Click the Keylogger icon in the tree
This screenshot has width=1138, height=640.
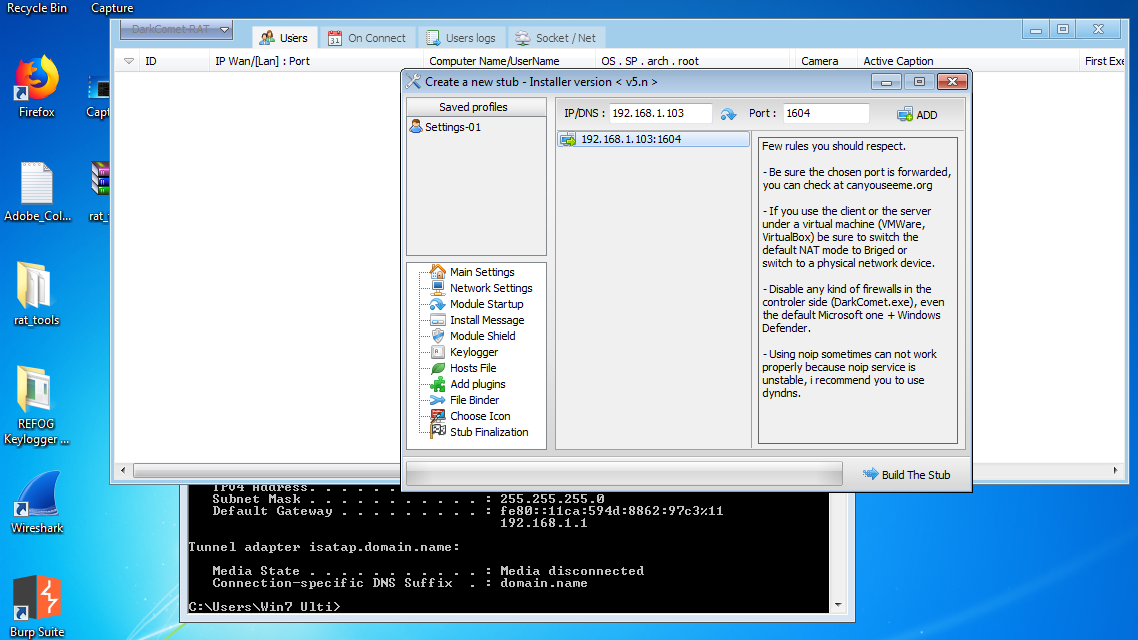tap(438, 352)
